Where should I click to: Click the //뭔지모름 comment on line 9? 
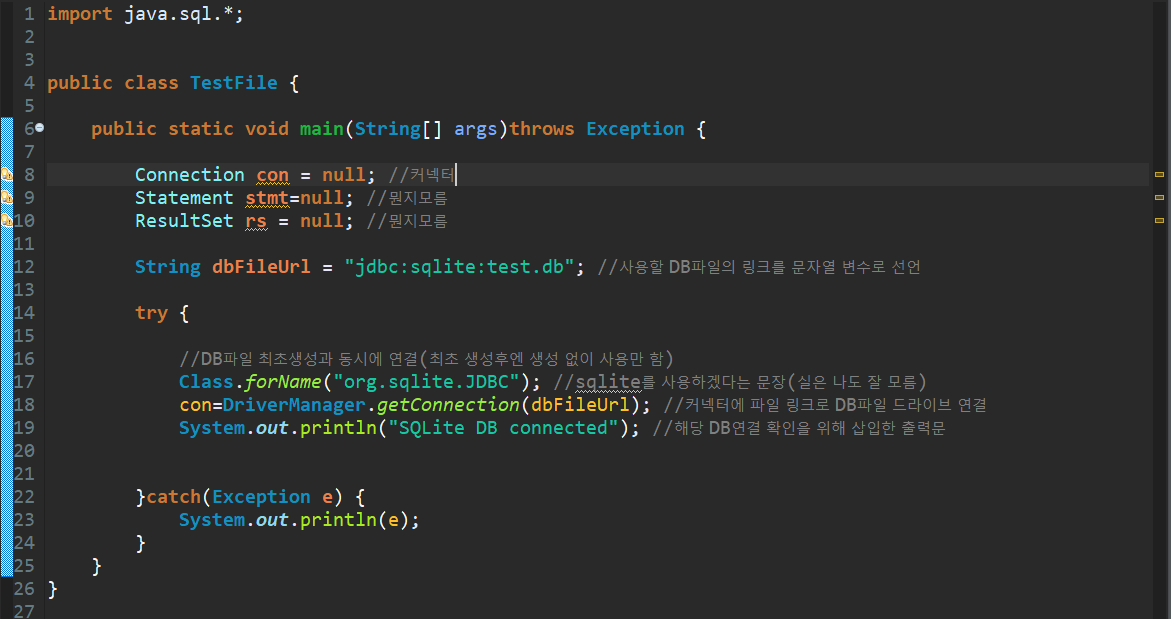point(407,198)
